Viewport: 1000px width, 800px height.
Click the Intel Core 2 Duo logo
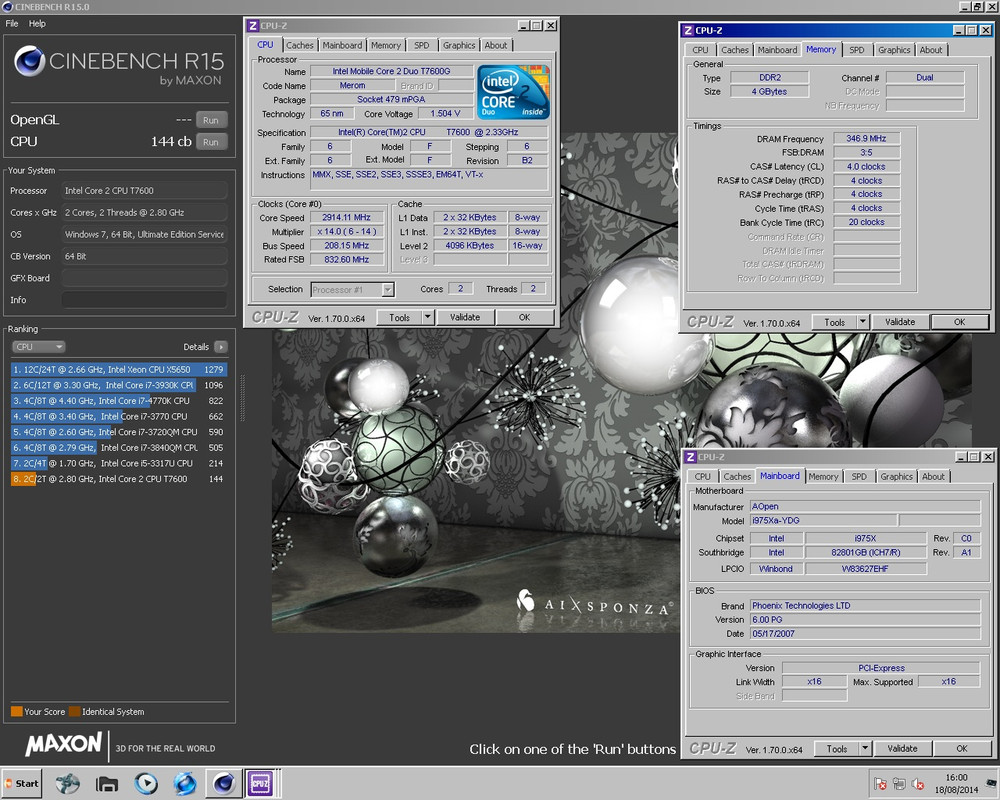[x=512, y=93]
